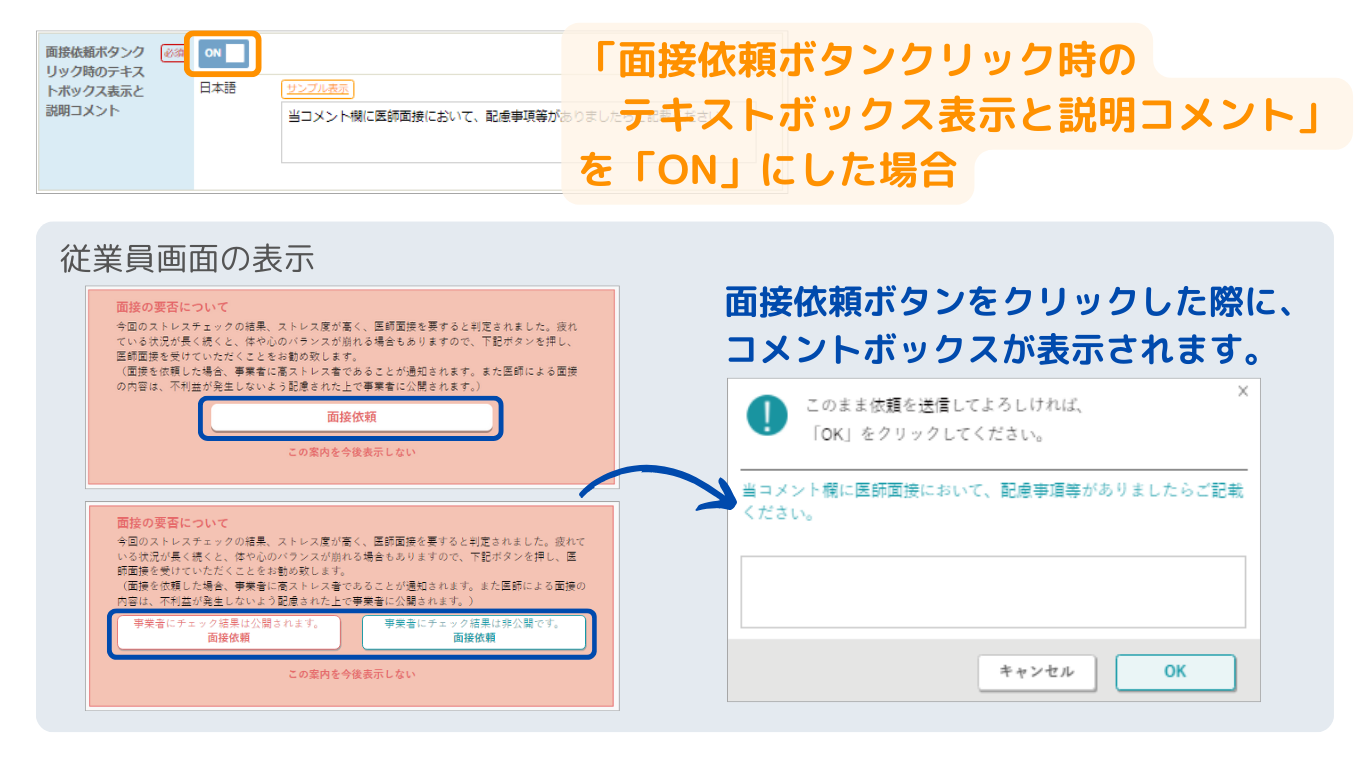Click into the 日本語 comment text area
1366x762 pixels.
[420, 135]
